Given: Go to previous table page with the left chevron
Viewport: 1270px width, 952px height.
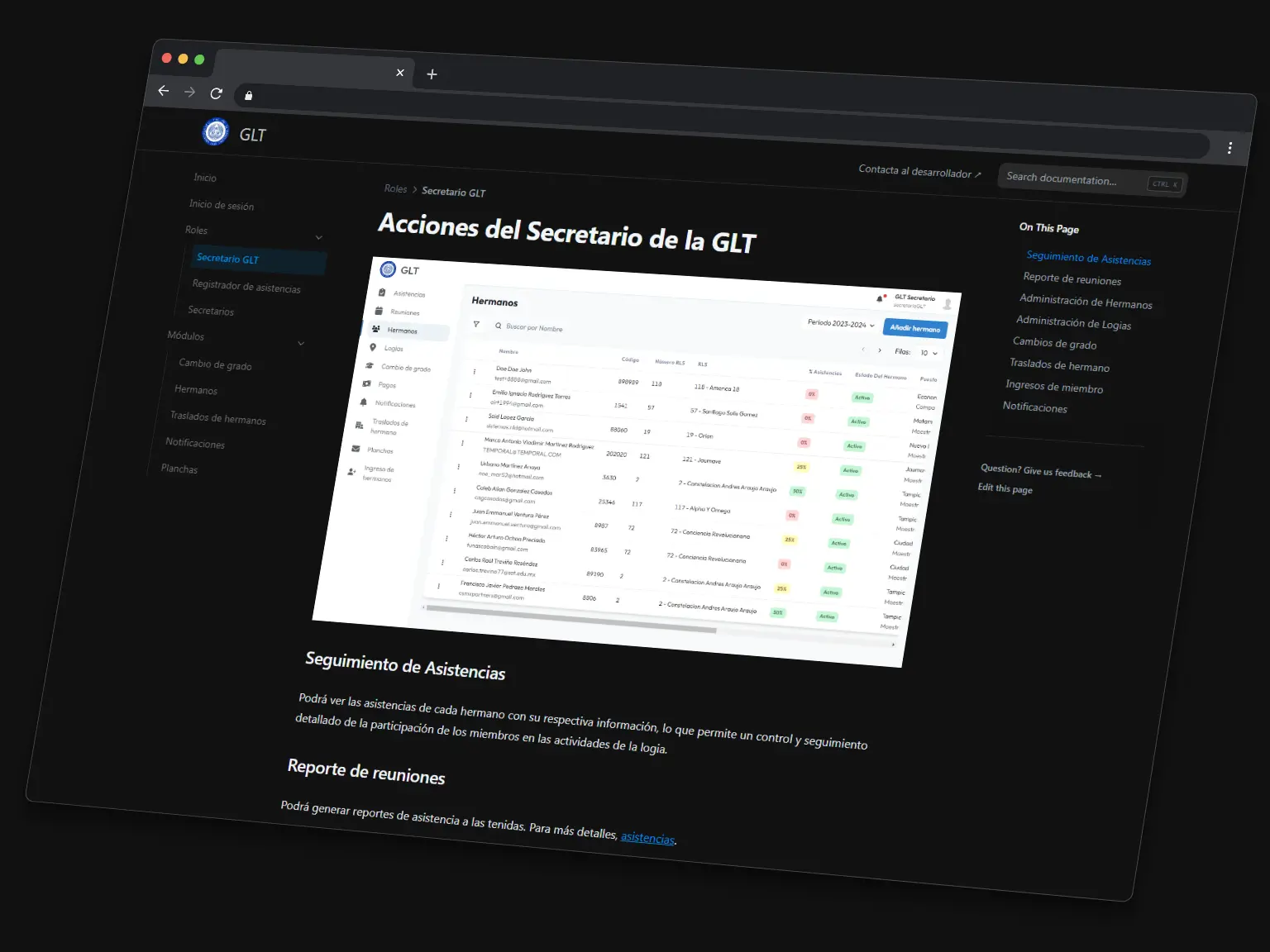Looking at the screenshot, I should click(862, 349).
